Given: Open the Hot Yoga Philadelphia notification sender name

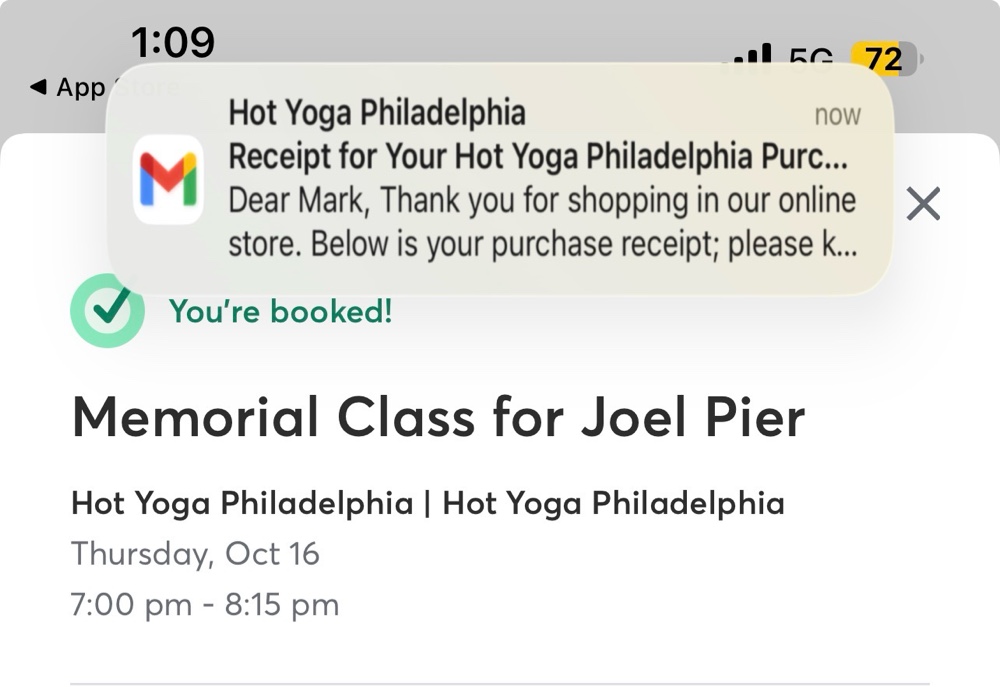Looking at the screenshot, I should (377, 113).
